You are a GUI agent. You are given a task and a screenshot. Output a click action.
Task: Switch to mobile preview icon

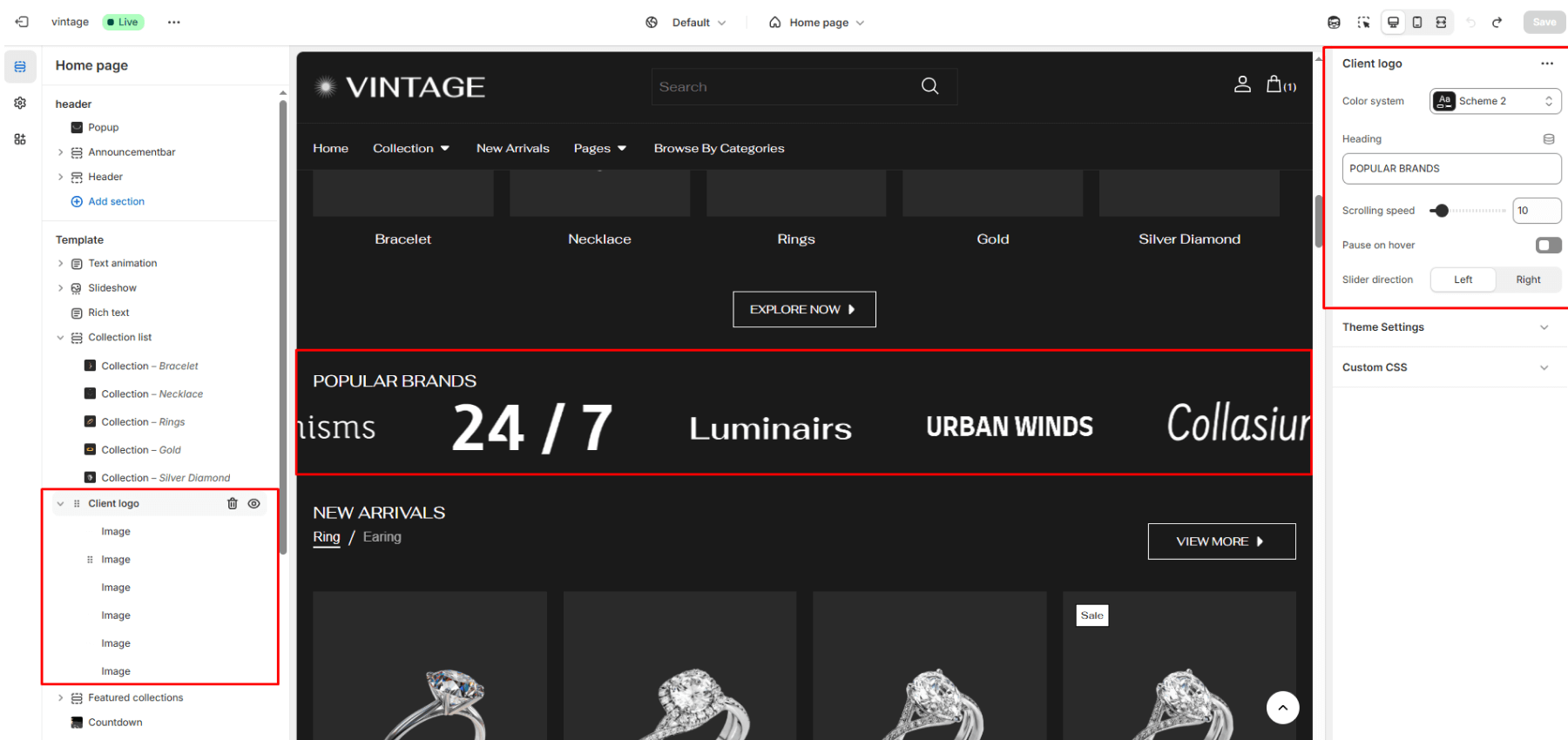click(1417, 22)
